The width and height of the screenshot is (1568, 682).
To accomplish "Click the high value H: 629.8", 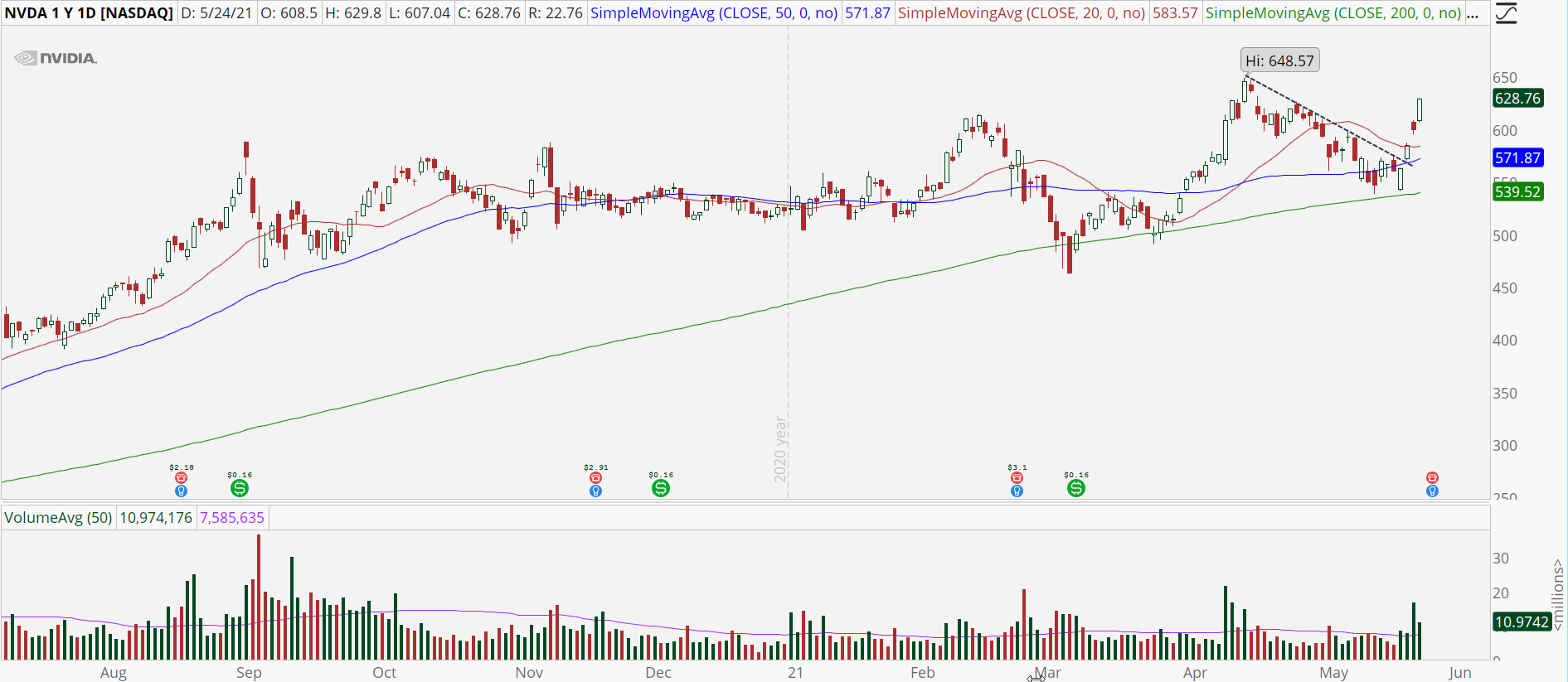I will click(354, 13).
